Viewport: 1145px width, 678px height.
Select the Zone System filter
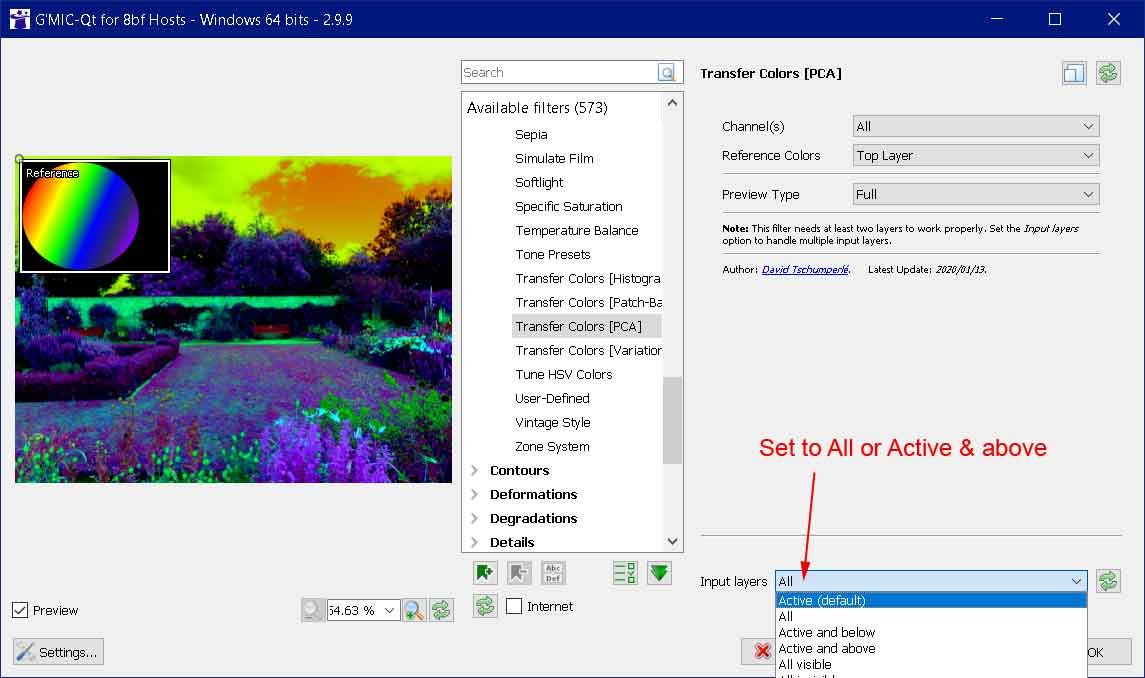552,446
